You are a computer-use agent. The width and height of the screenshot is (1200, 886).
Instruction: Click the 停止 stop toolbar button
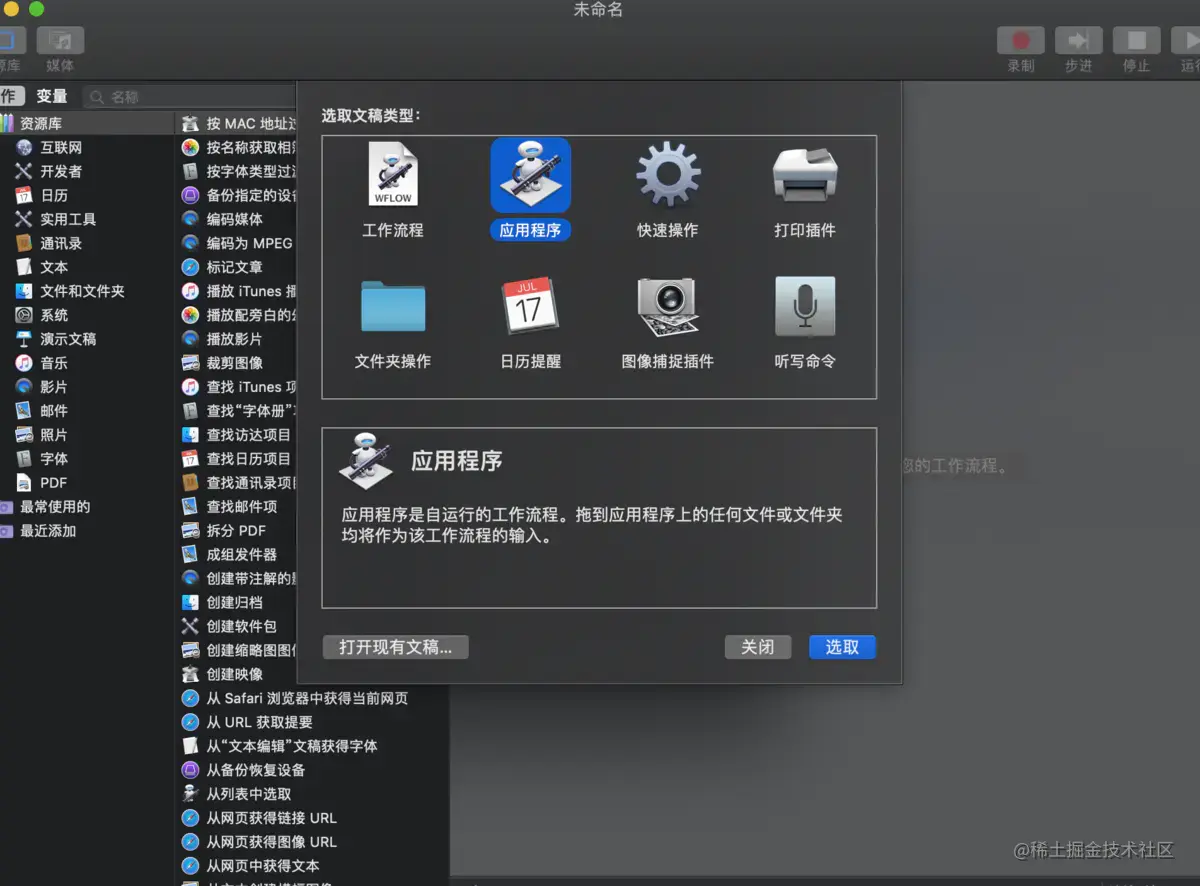click(x=1137, y=41)
